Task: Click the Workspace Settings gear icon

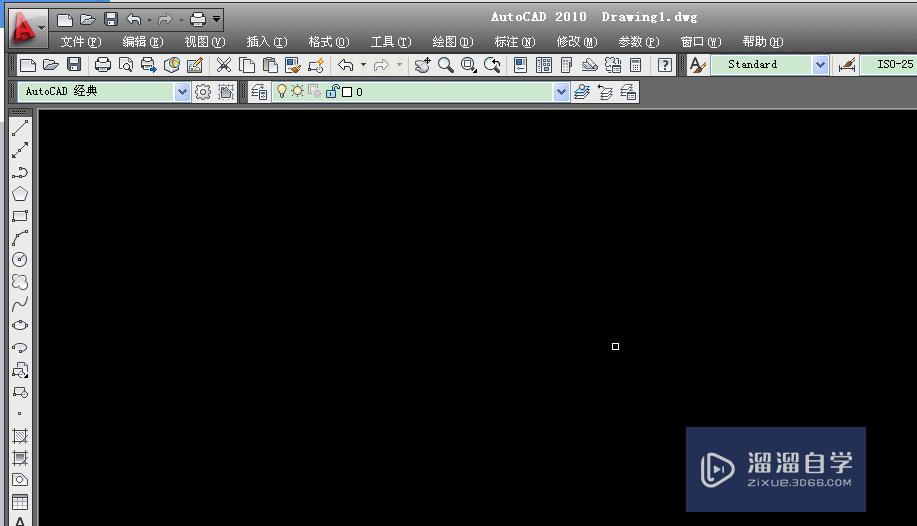Action: coord(202,92)
